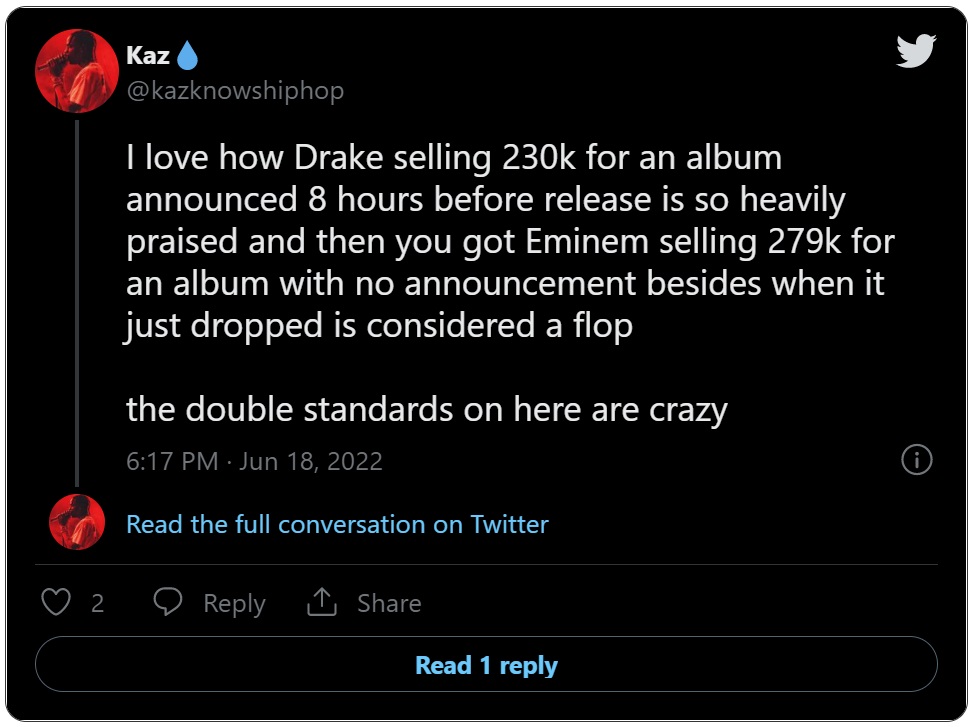Click the Twitter bird logo
975x727 pixels.
click(916, 50)
